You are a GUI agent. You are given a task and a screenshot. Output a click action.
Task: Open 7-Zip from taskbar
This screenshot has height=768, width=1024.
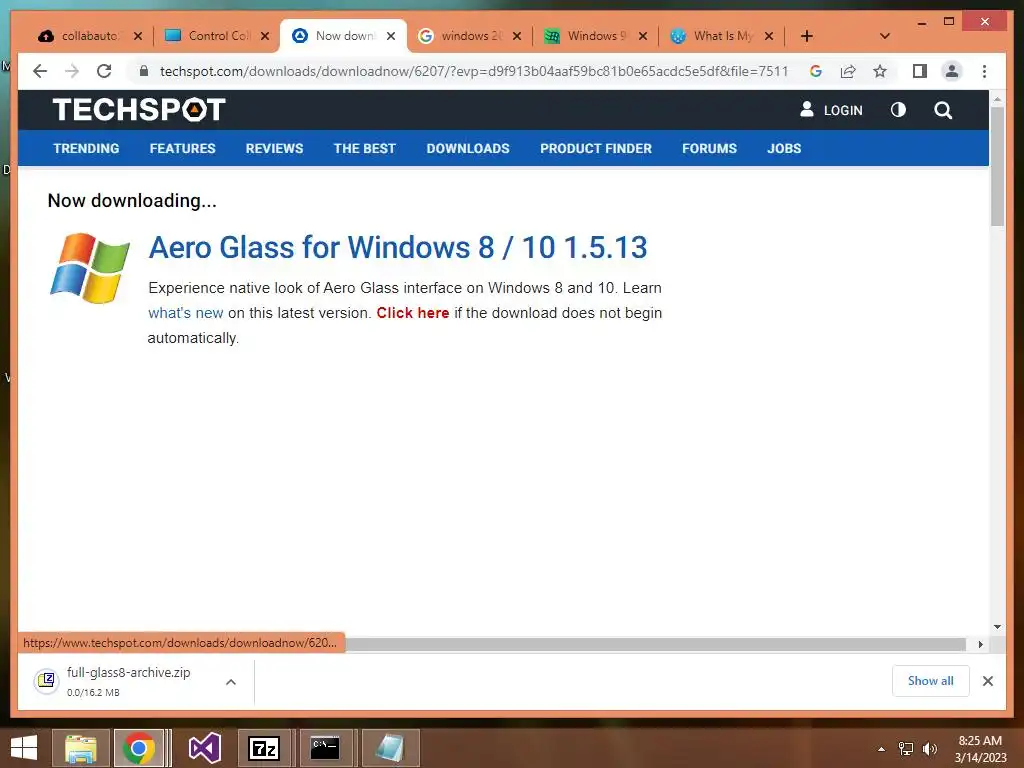(264, 748)
